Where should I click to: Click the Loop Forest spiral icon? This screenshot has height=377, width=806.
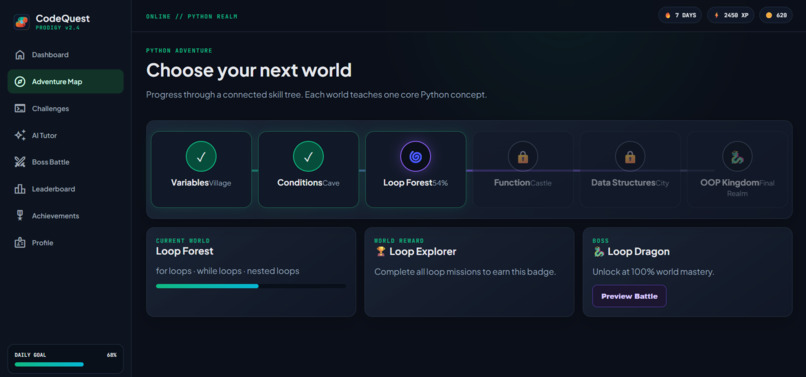point(415,156)
